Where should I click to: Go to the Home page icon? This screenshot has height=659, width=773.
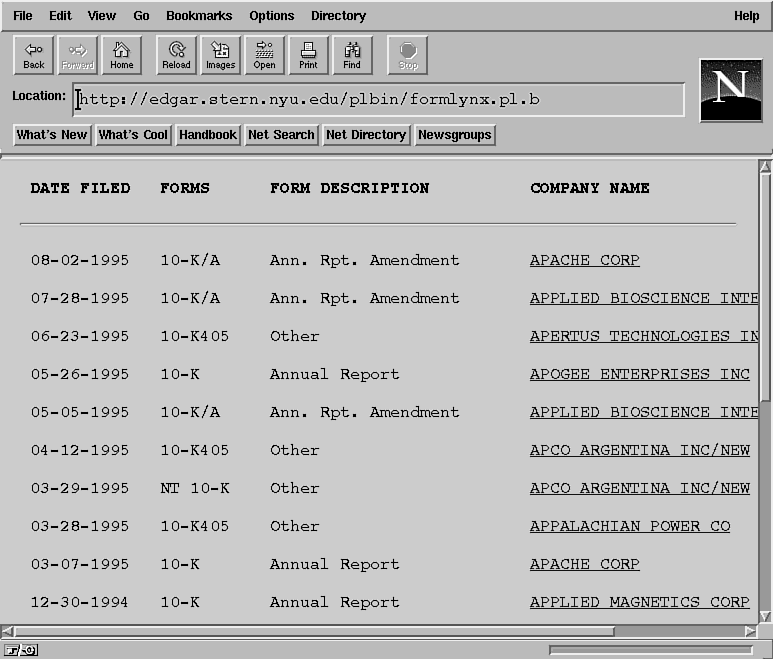121,55
